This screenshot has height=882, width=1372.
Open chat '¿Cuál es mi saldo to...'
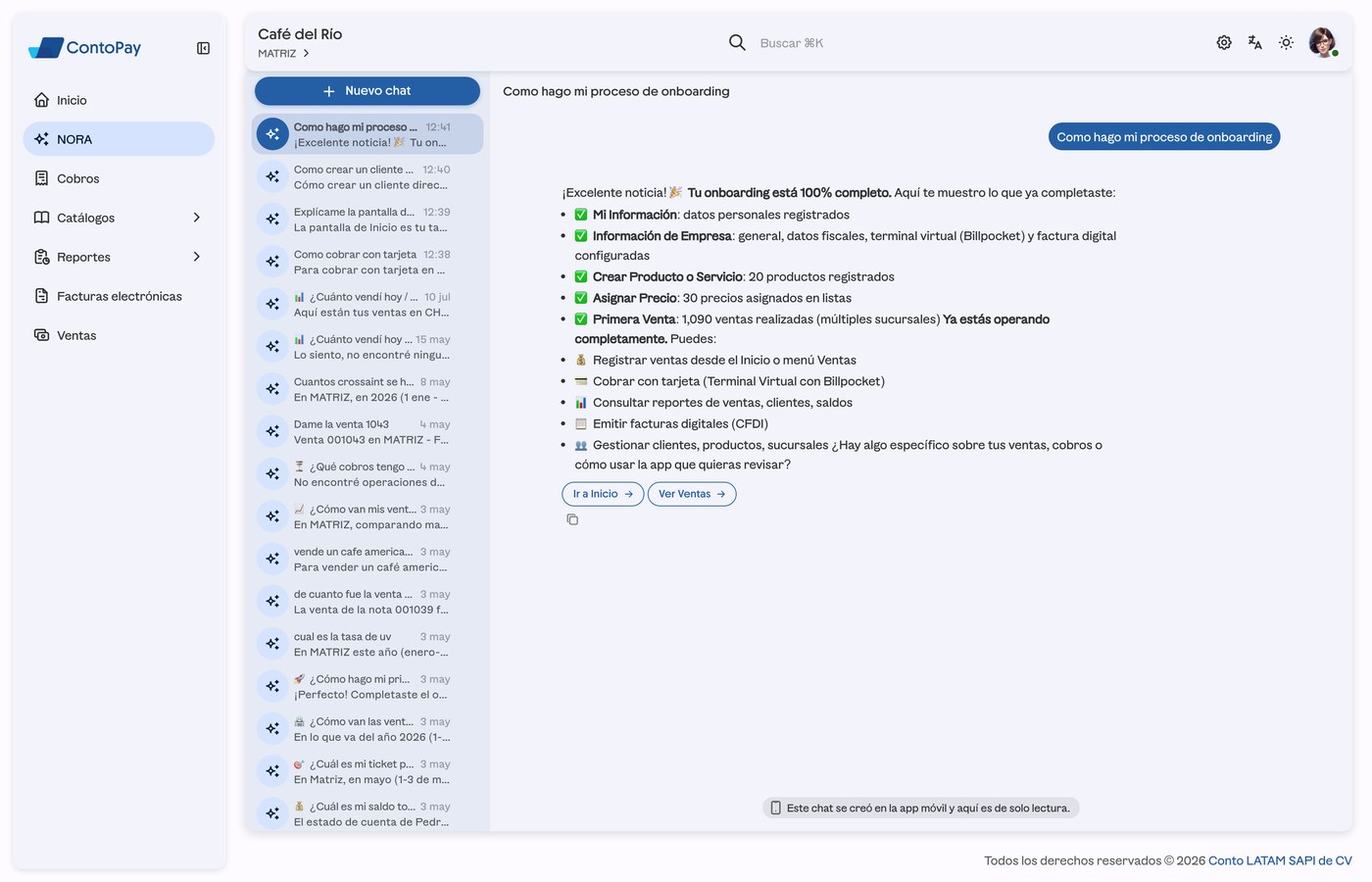coord(367,813)
